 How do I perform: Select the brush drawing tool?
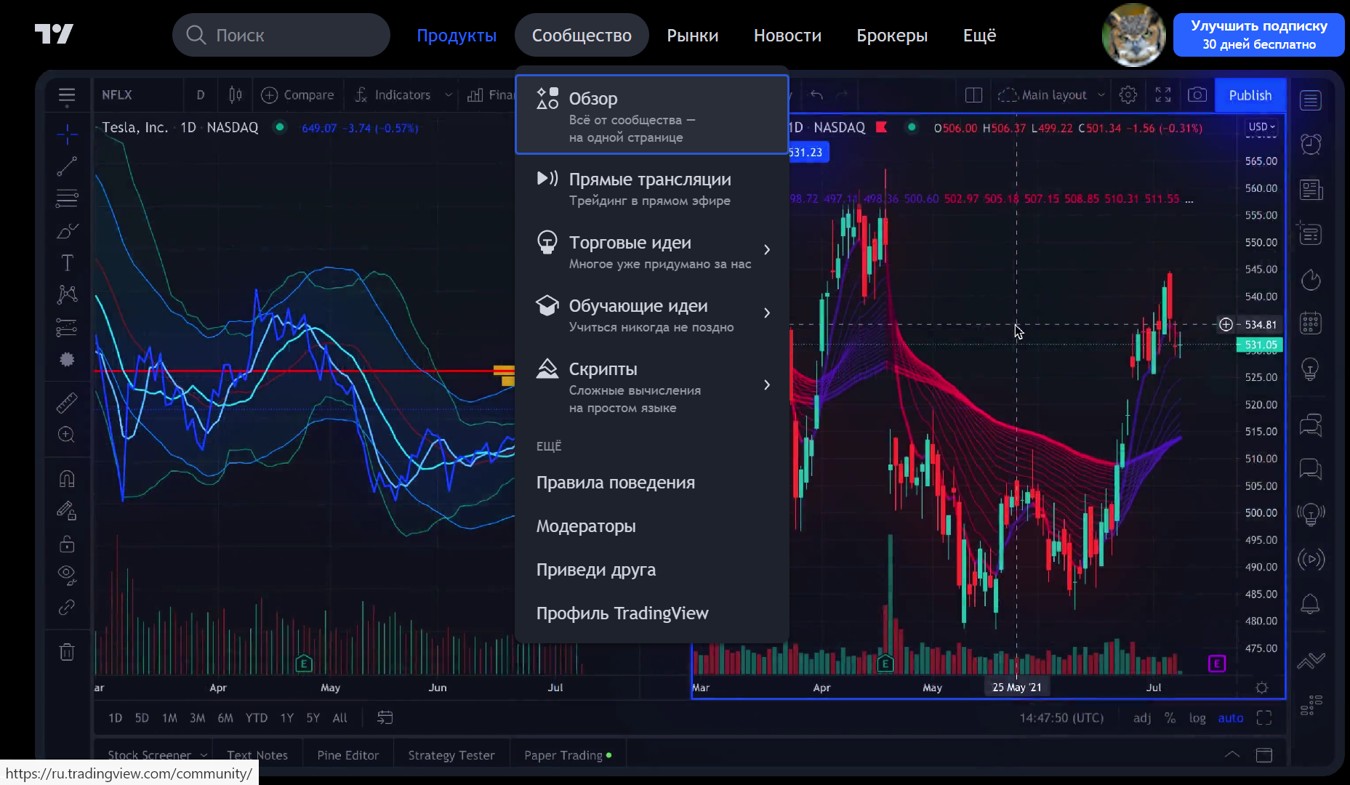[67, 232]
